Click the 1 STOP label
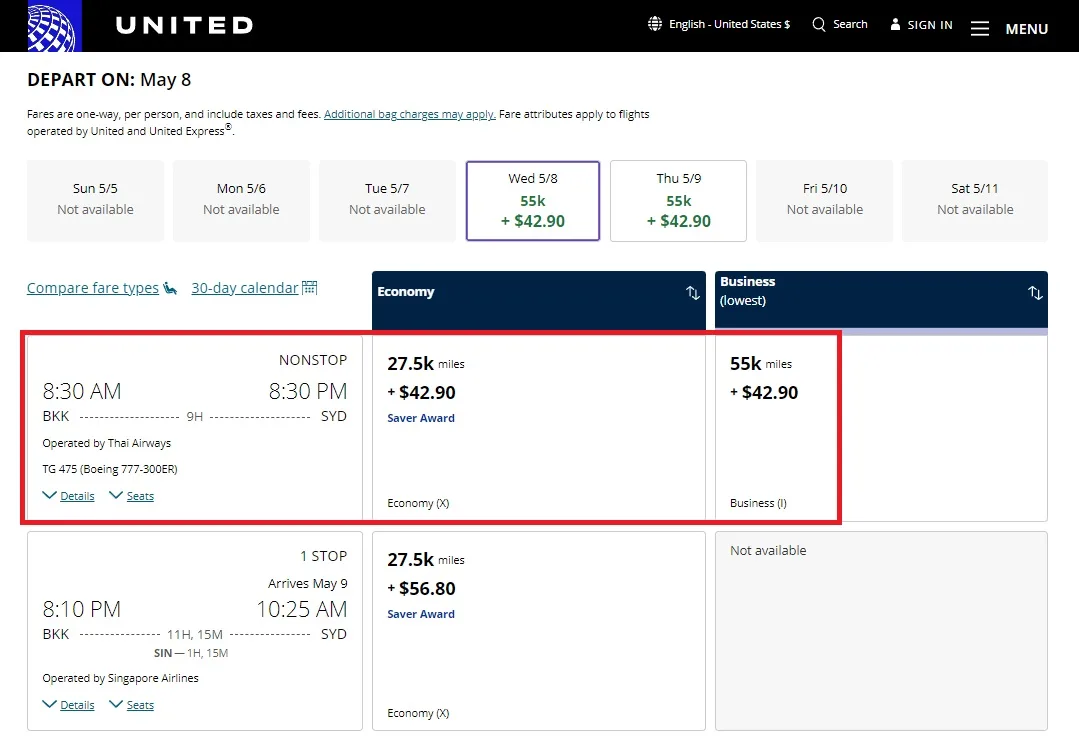This screenshot has height=736, width=1079. [x=323, y=556]
